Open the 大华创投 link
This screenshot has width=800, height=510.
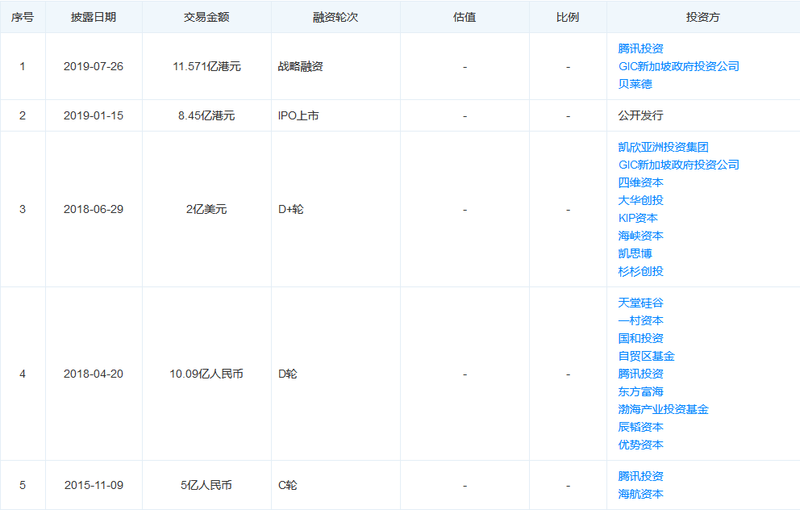pos(640,200)
